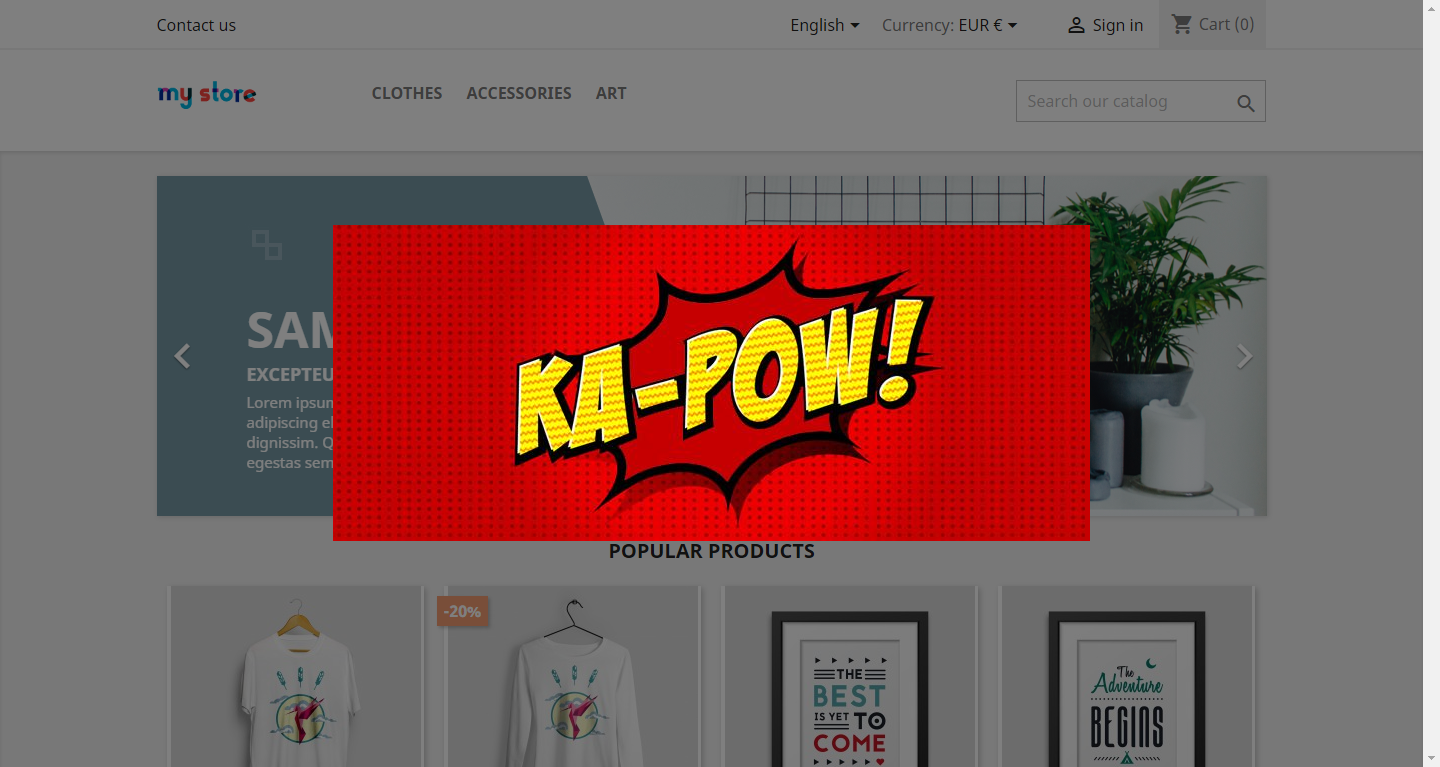
Task: Open the Currency EUR € dropdown
Action: pos(949,25)
